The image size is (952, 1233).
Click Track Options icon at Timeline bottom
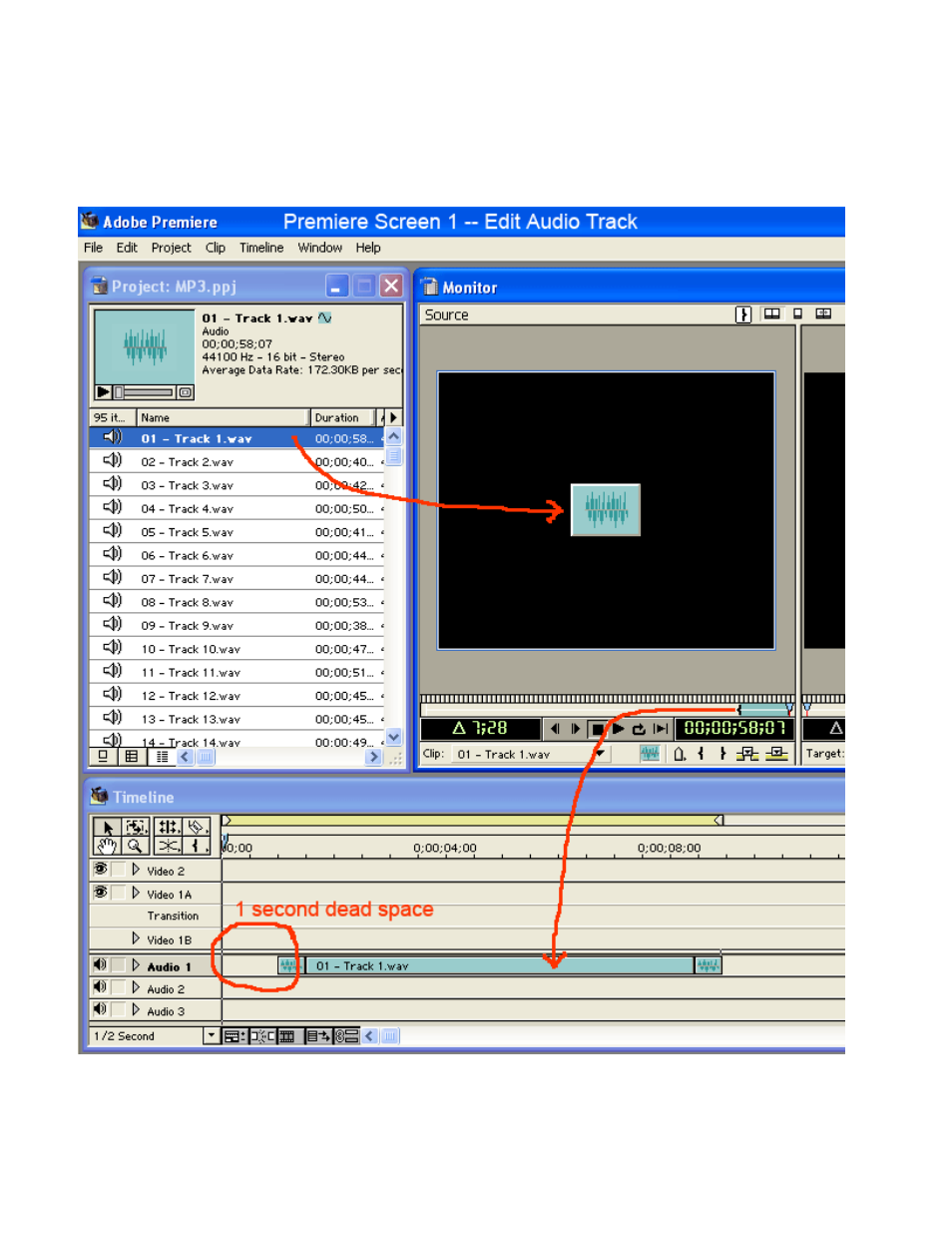click(x=235, y=1036)
